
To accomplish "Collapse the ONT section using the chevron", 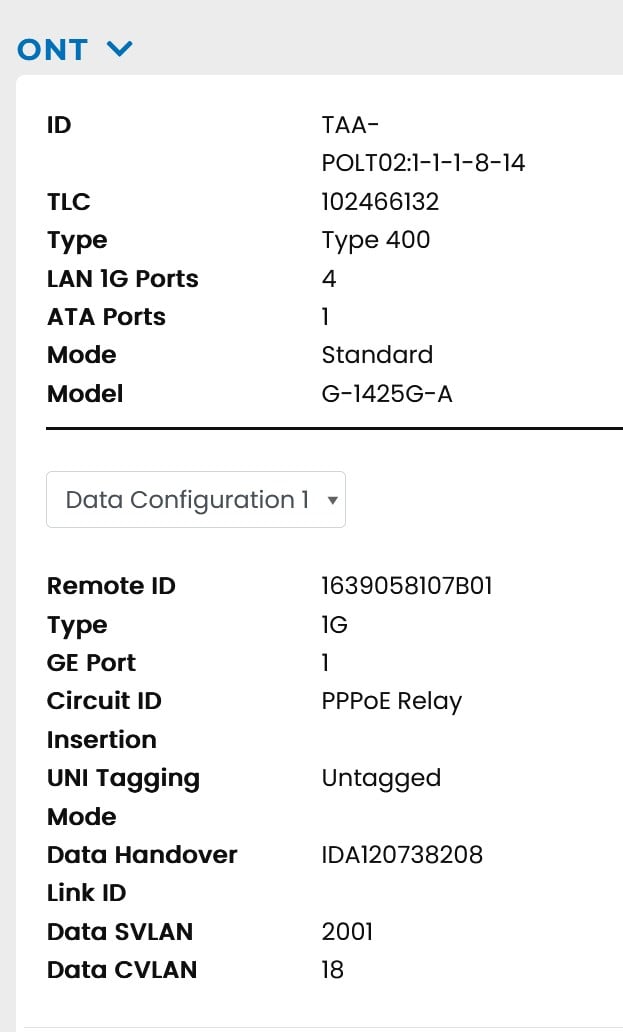I will pos(119,49).
